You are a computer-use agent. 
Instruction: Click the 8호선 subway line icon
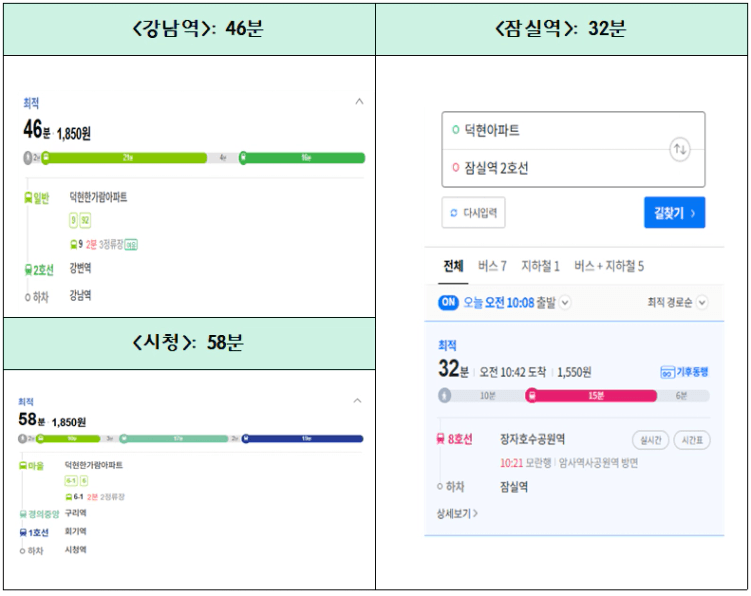(x=441, y=439)
